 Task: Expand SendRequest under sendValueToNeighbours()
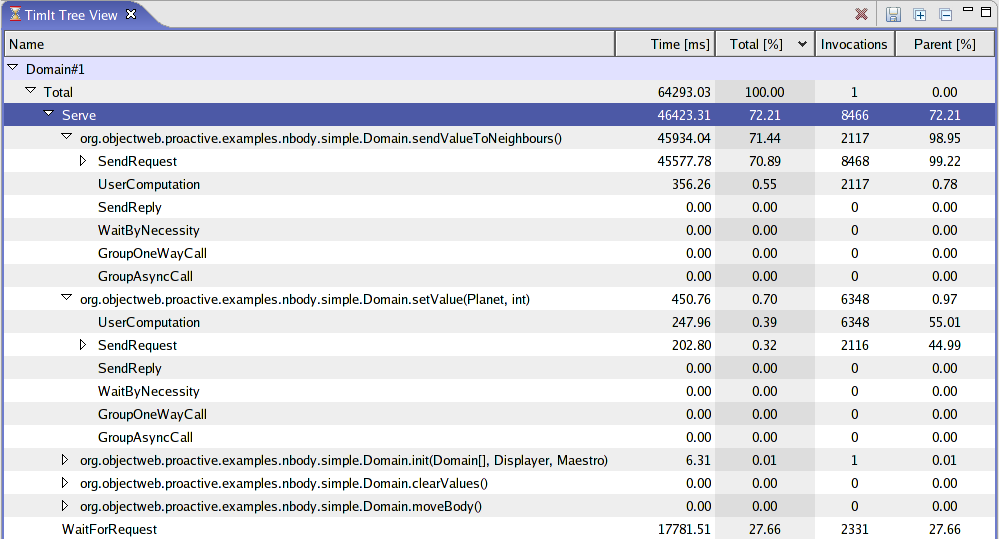(x=83, y=161)
